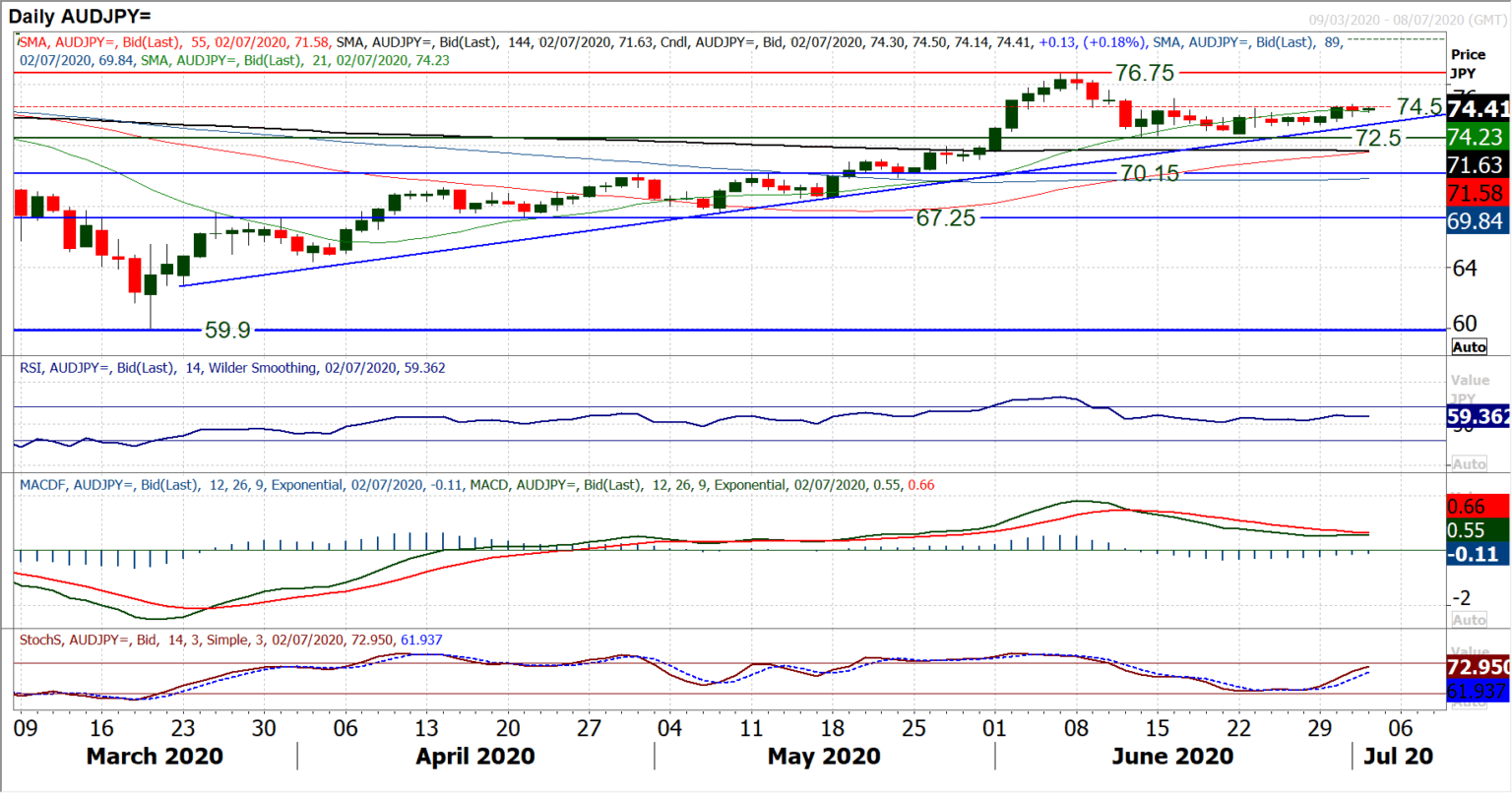This screenshot has width=1512, height=793.
Task: Click the Auto scale button in price panel
Action: coord(1469,346)
